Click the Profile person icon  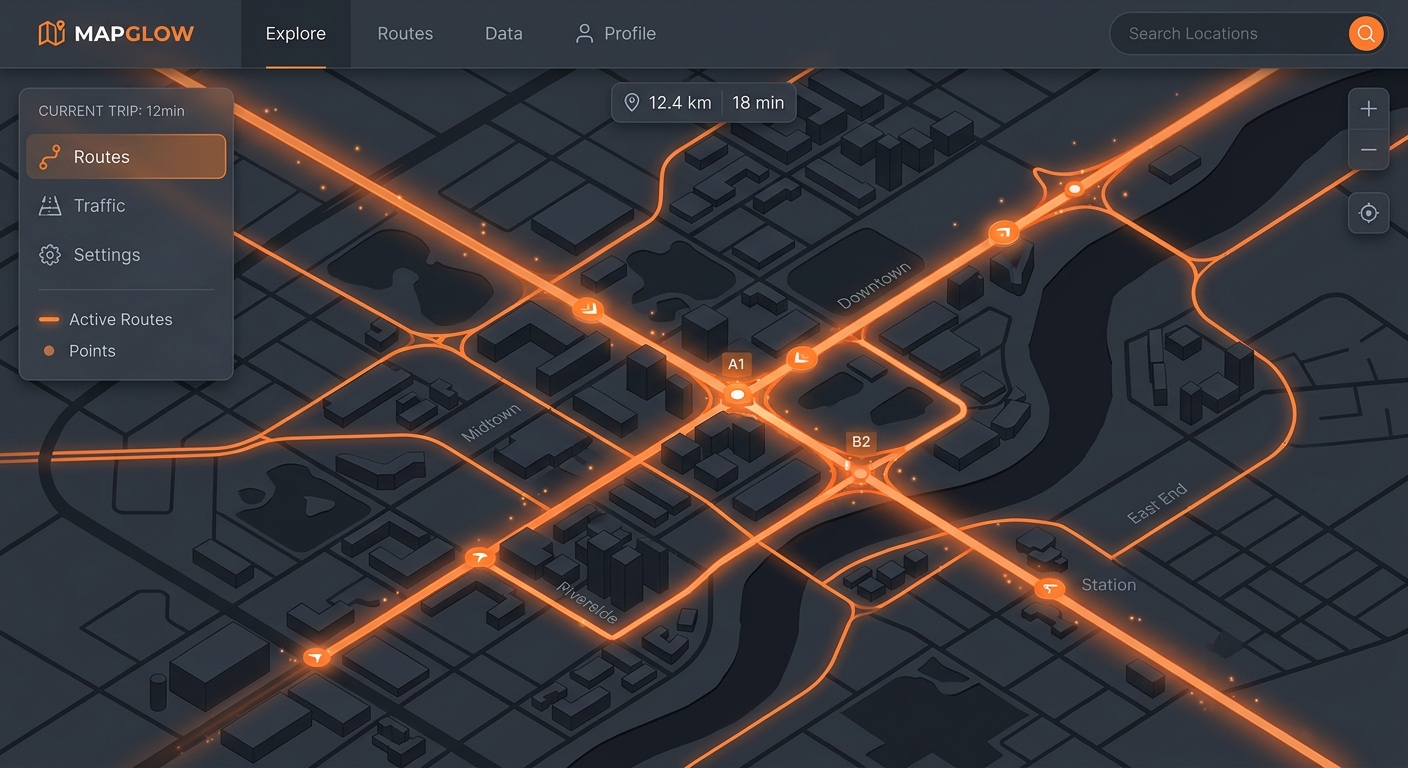[585, 34]
